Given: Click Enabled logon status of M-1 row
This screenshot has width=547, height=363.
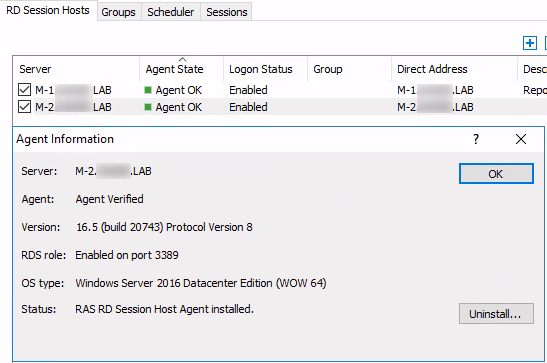Looking at the screenshot, I should coord(248,90).
